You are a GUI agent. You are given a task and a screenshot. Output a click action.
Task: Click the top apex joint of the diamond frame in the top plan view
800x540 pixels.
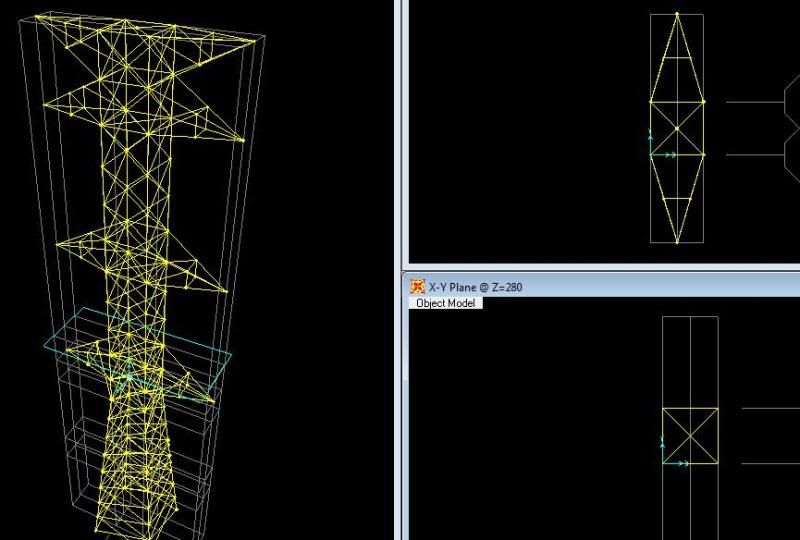click(677, 14)
